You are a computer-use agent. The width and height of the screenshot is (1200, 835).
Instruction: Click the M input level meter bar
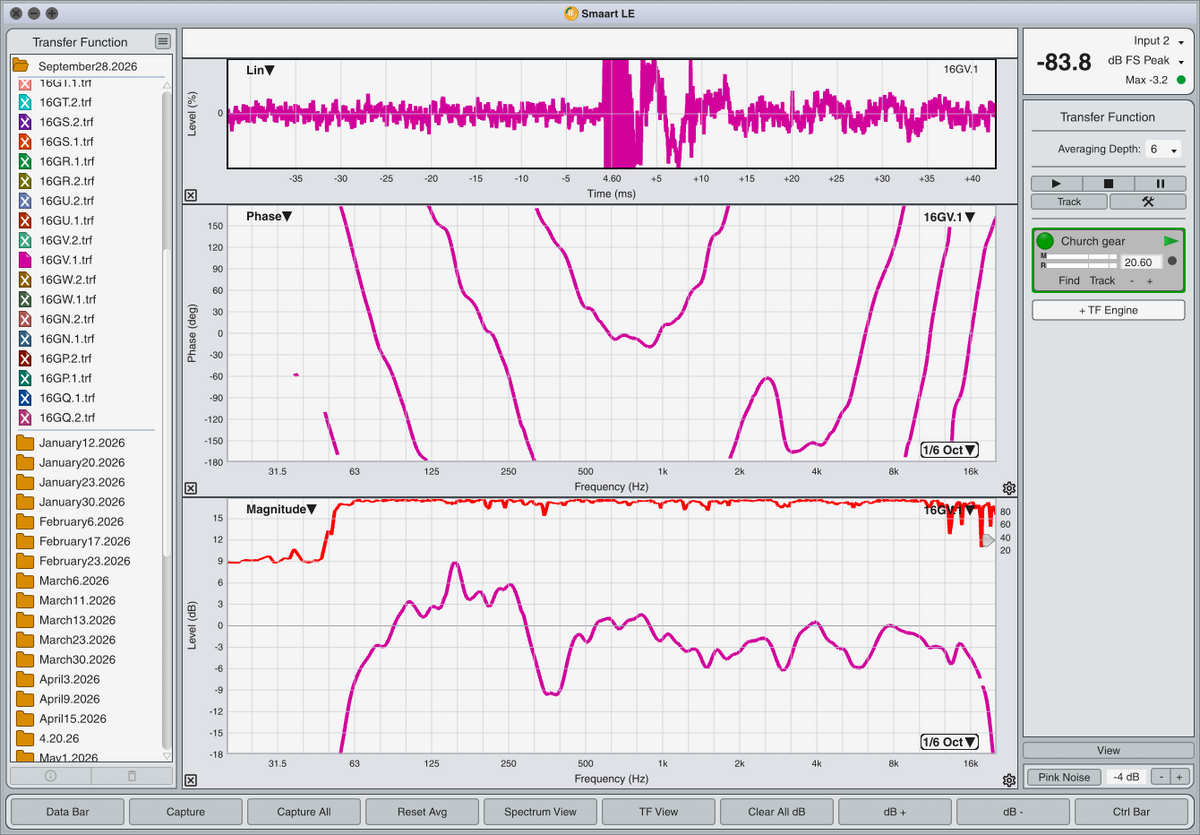[x=1082, y=256]
